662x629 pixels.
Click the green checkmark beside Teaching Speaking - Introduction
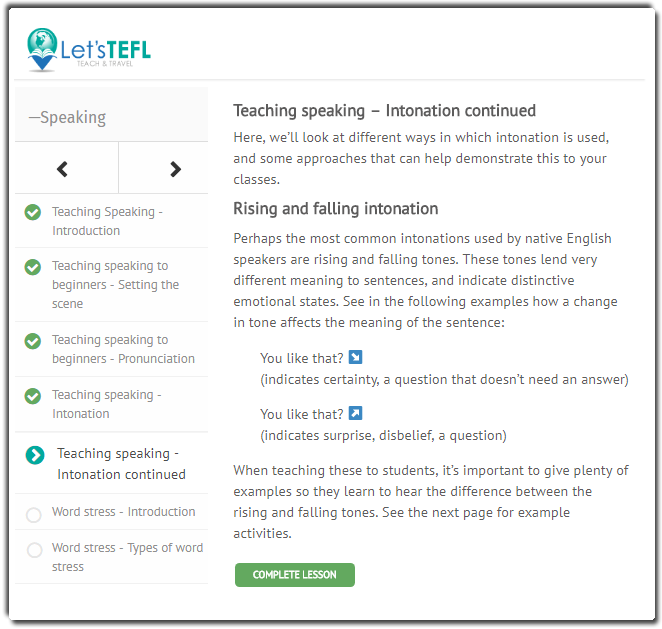click(33, 212)
